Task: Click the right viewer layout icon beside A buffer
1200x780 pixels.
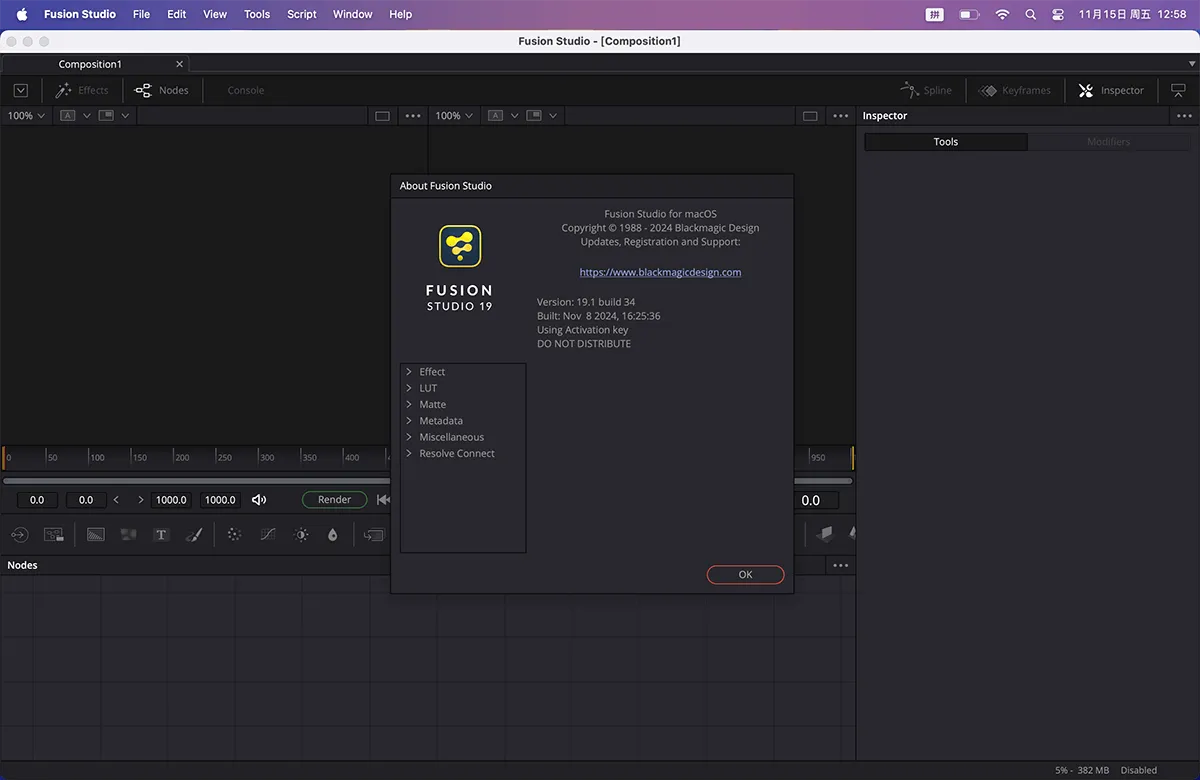Action: [533, 116]
